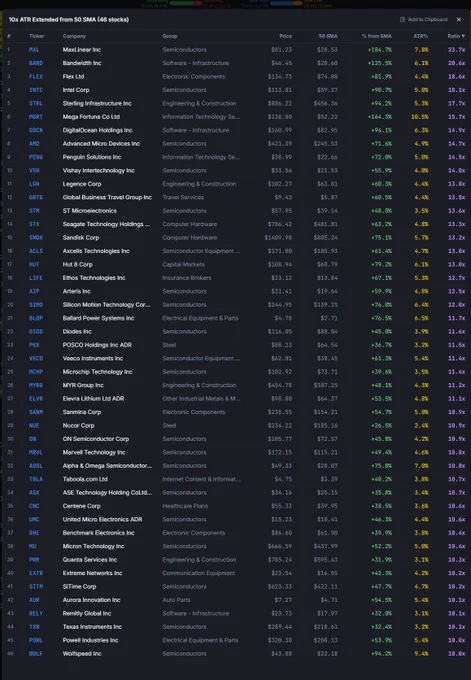Sort by the % from SMA header
Image resolution: width=471 pixels, height=680 pixels.
coord(376,36)
